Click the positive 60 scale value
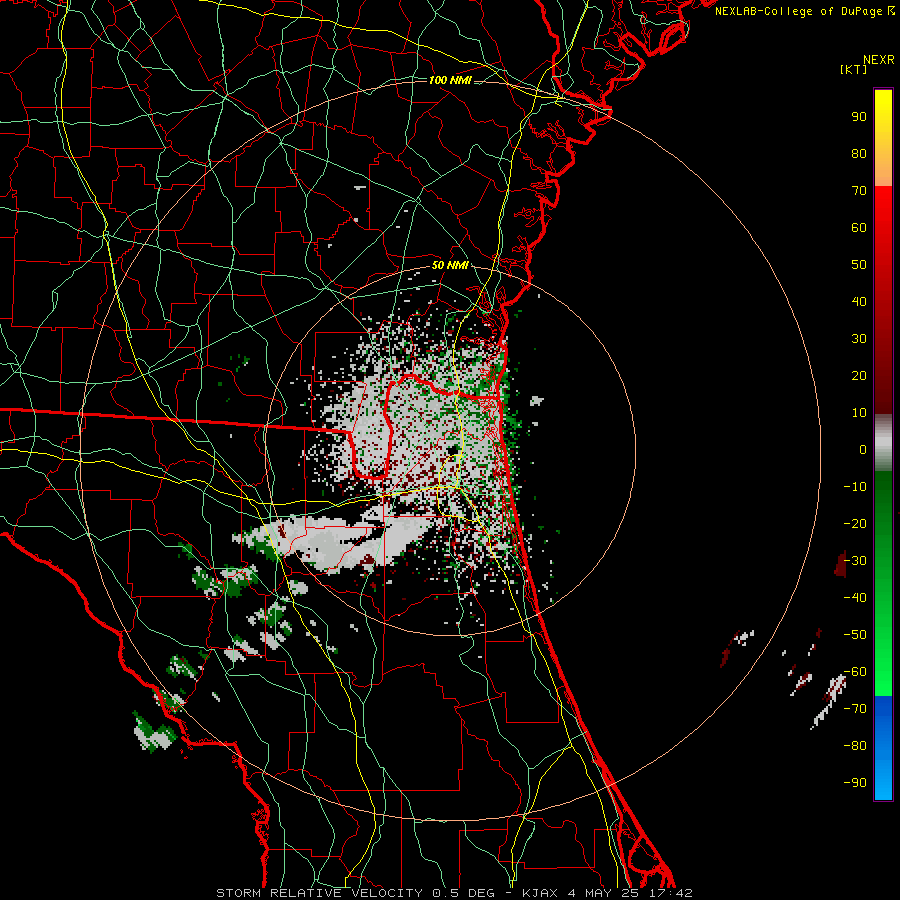 pyautogui.click(x=859, y=228)
